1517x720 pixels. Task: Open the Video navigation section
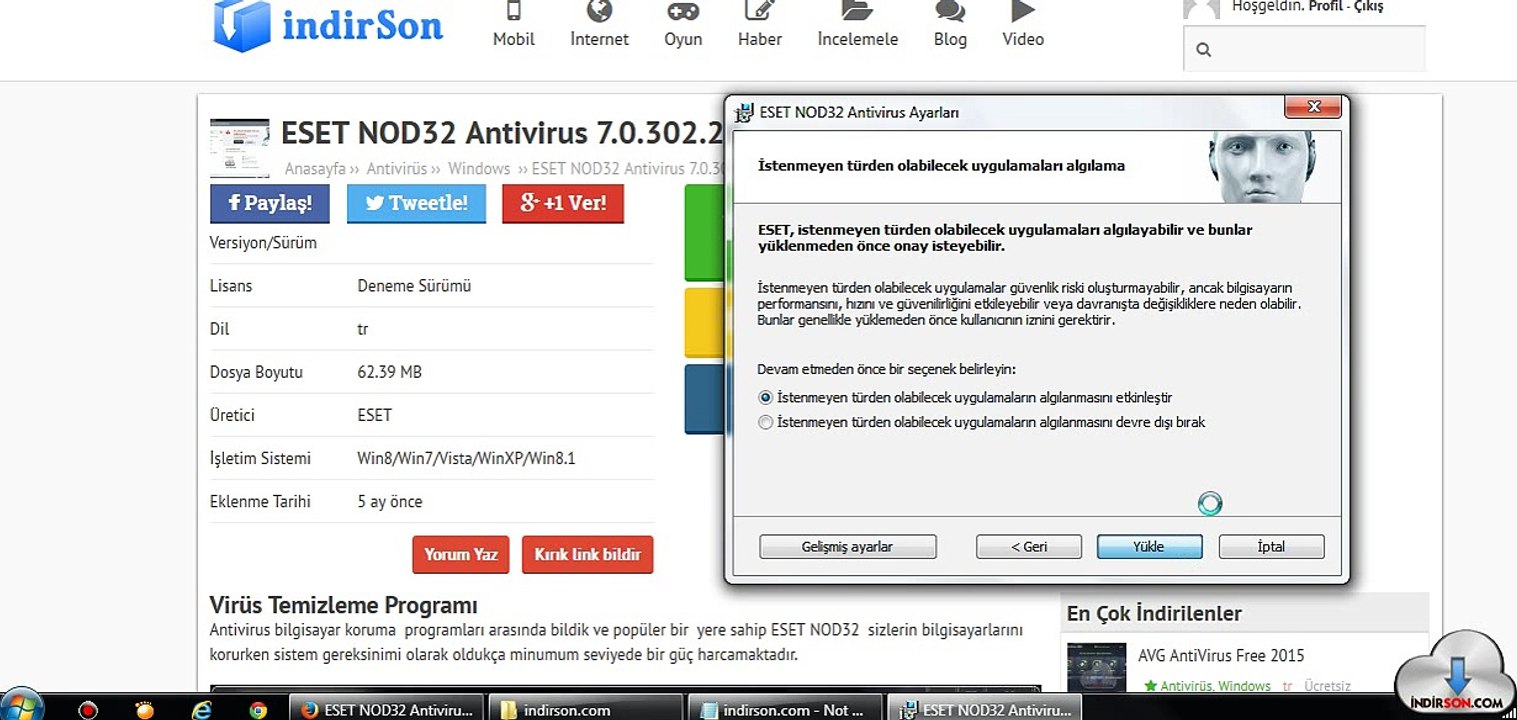[1023, 25]
